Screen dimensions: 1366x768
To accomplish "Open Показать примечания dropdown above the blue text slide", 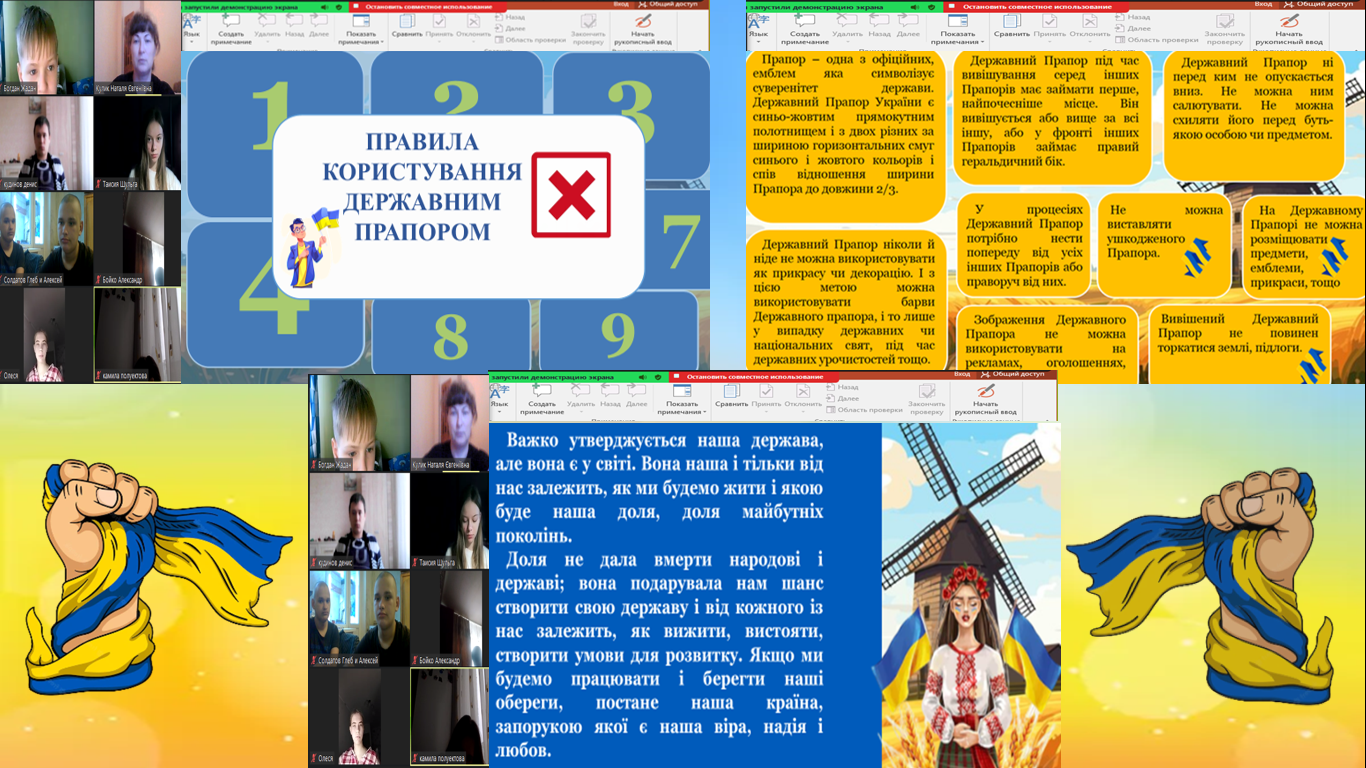I will (681, 399).
